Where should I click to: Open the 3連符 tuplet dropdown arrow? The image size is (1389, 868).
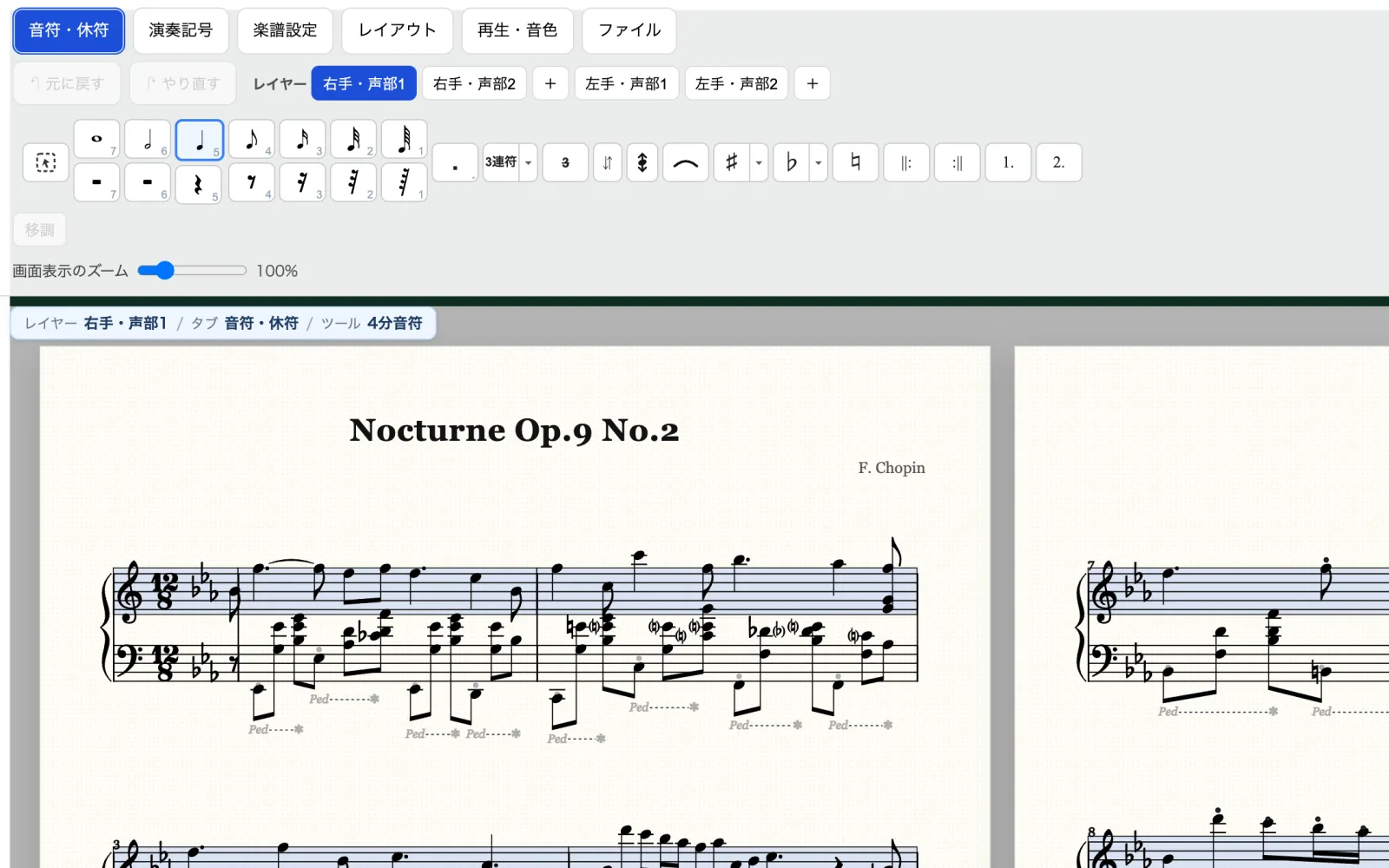coord(528,162)
